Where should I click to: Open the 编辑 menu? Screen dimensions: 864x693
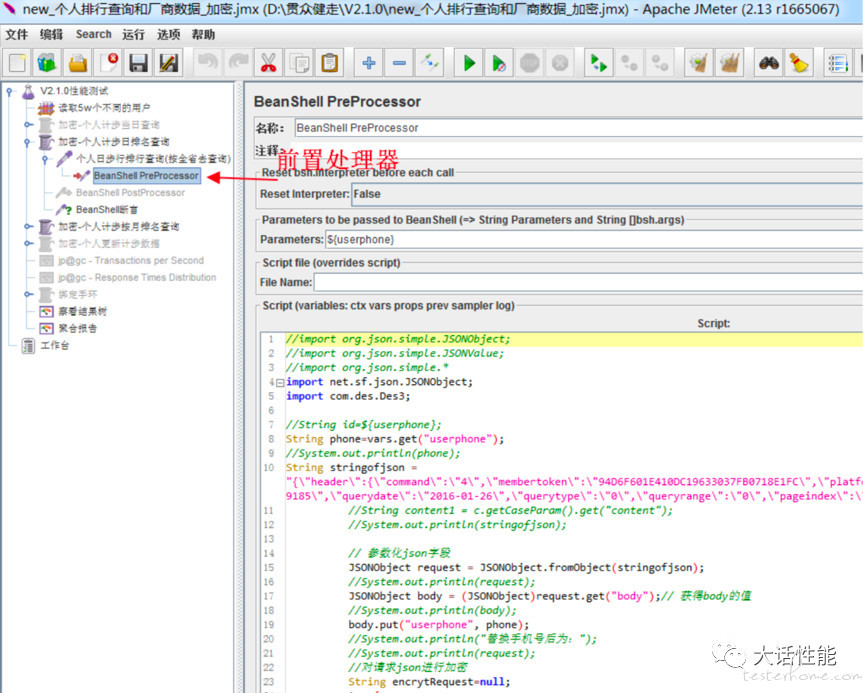[x=51, y=35]
